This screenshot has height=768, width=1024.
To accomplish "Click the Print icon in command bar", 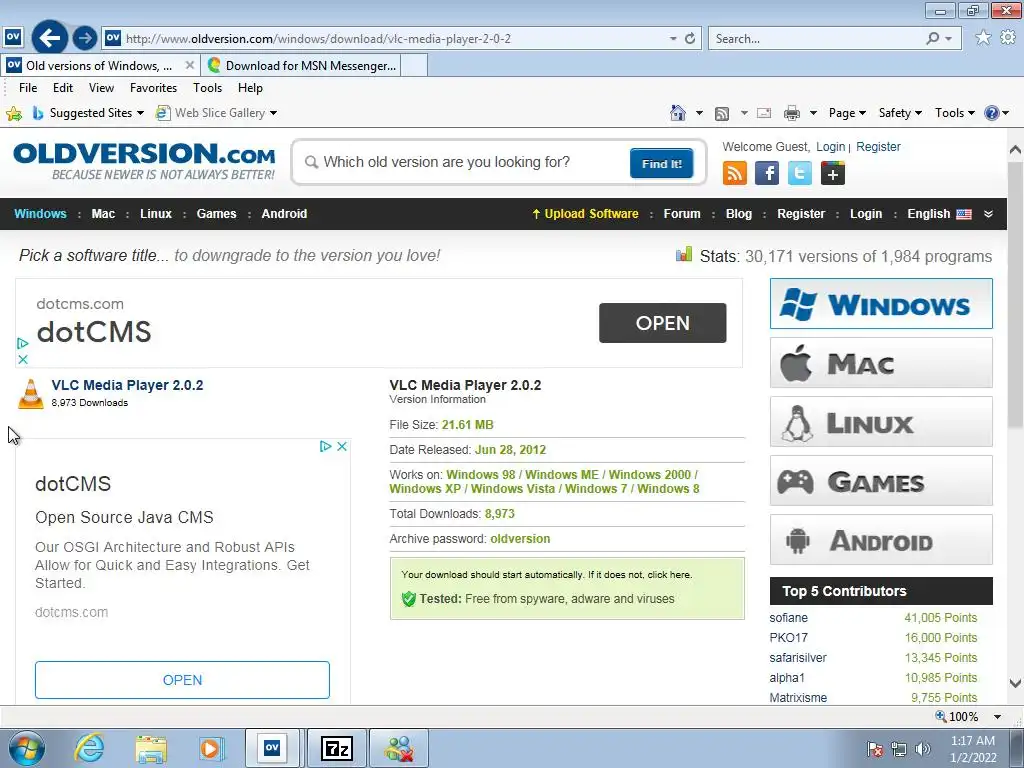I will (792, 113).
